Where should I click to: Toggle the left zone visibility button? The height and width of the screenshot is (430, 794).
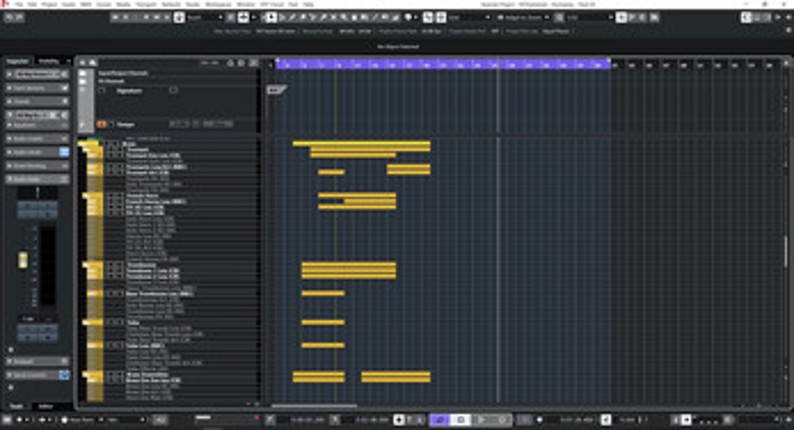coord(746,17)
